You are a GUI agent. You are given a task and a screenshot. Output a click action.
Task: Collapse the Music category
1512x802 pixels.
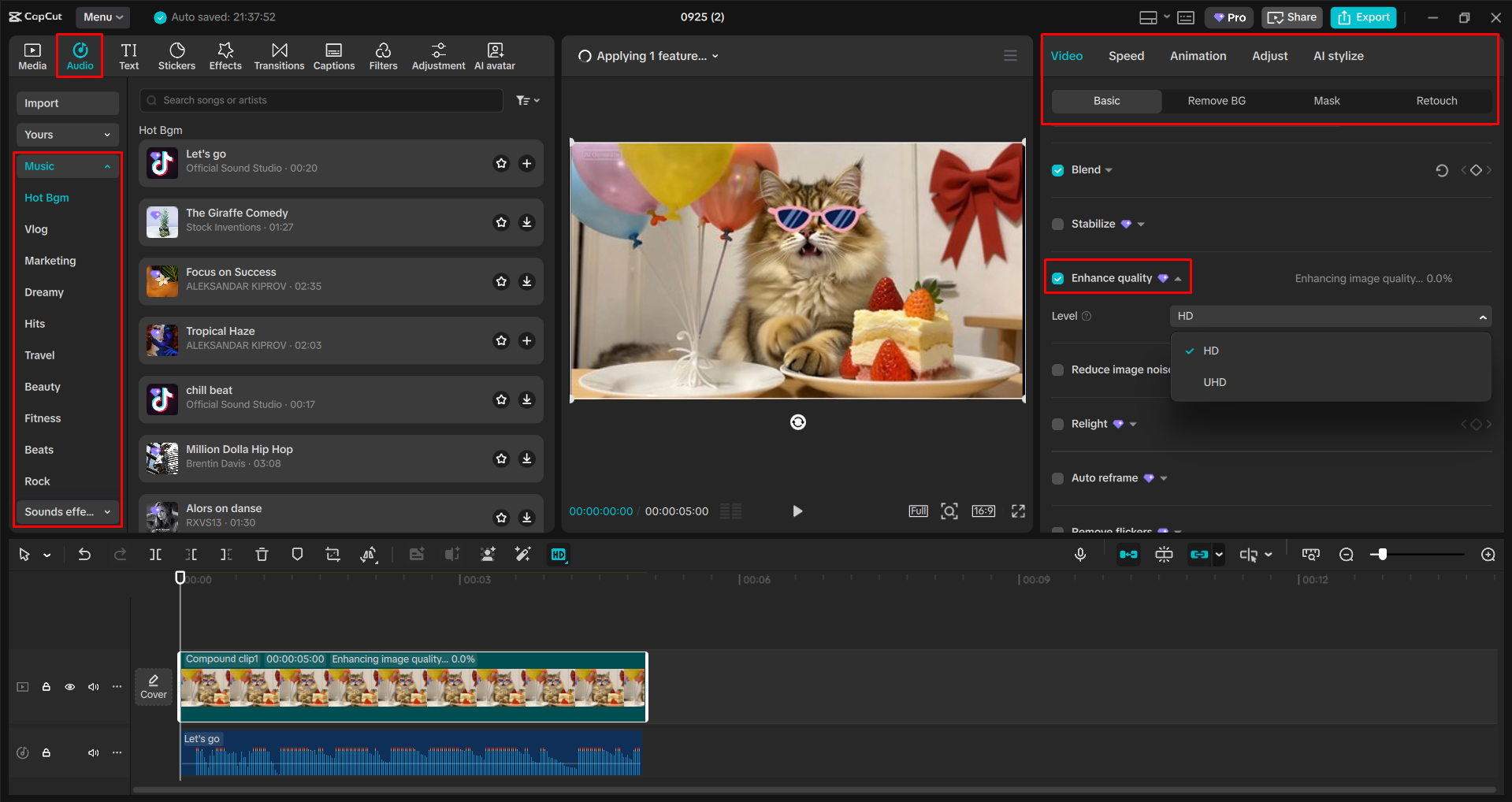[108, 165]
